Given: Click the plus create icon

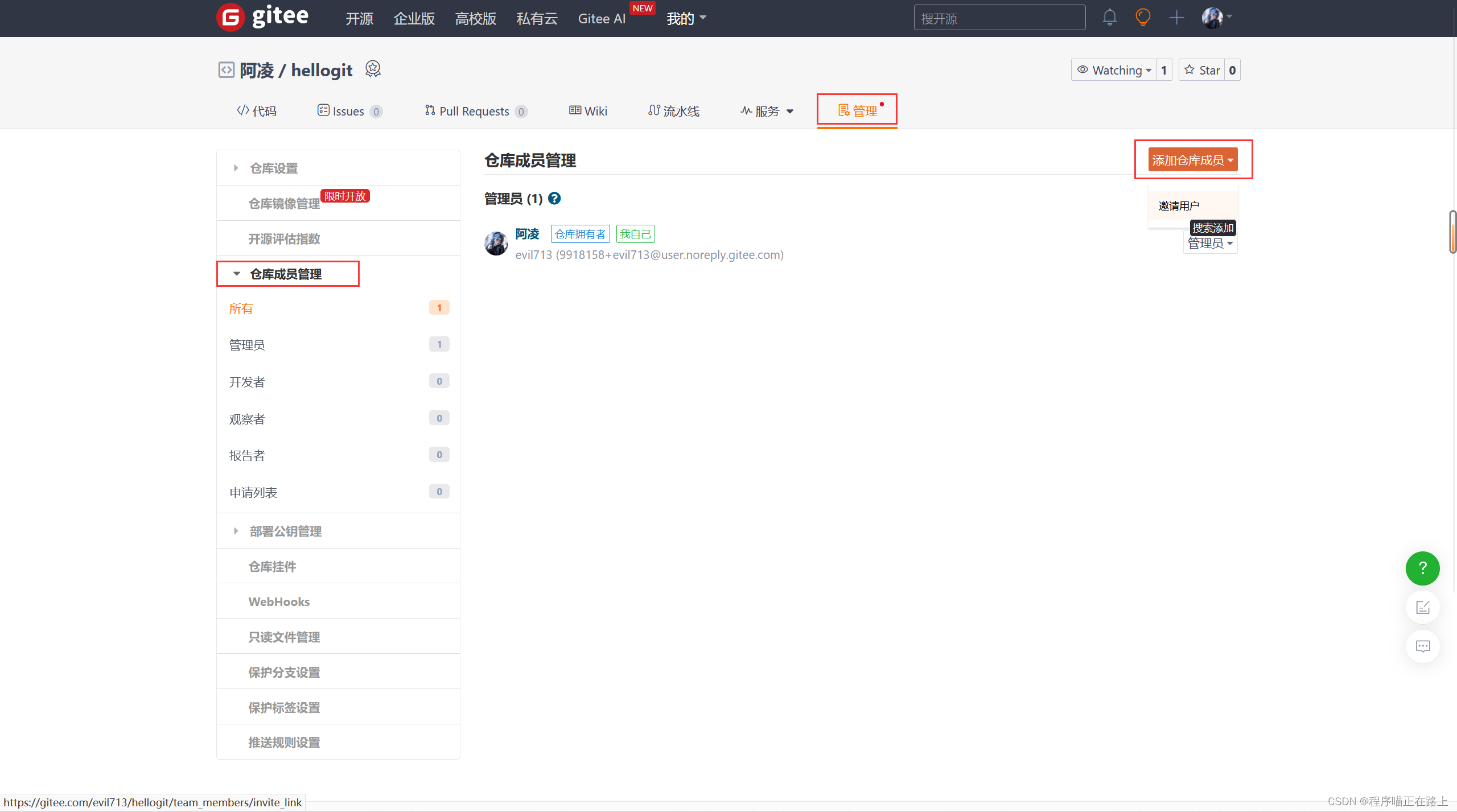Looking at the screenshot, I should 1176,18.
